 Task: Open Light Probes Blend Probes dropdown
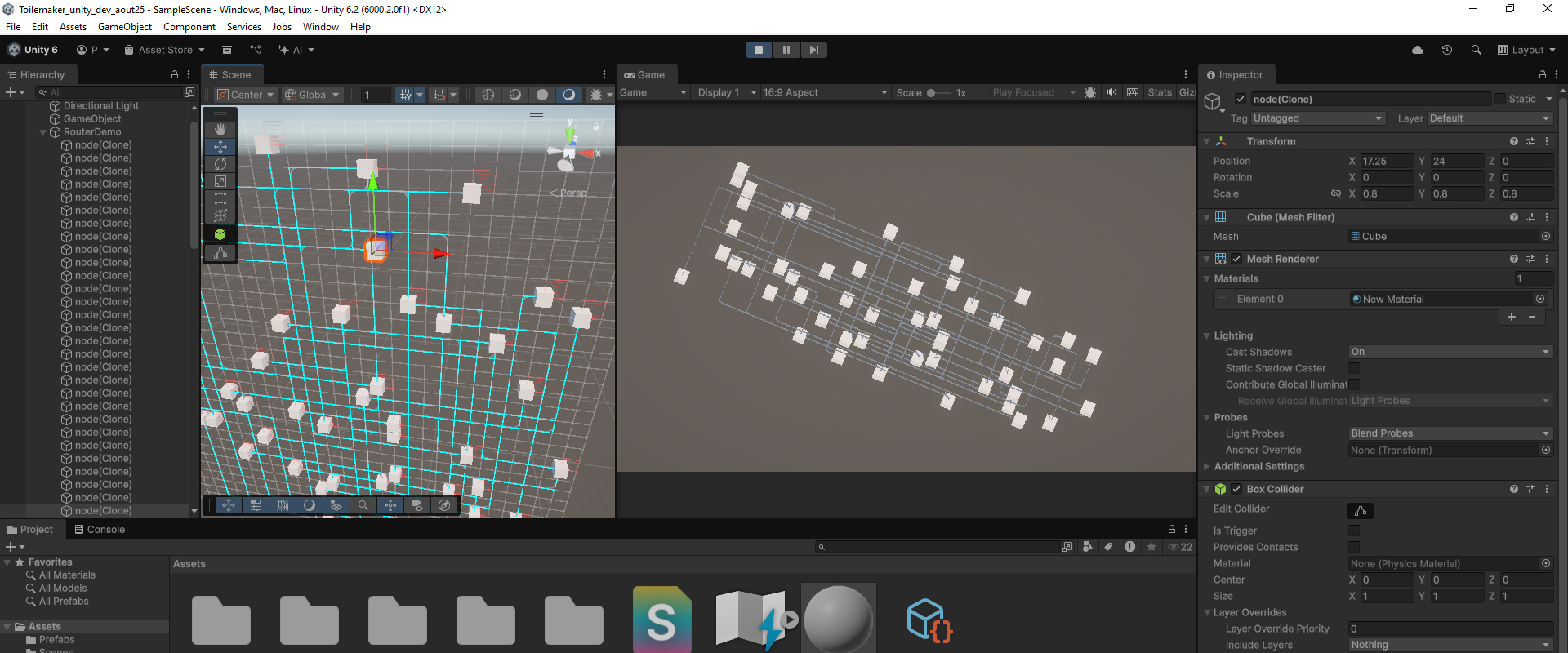(x=1450, y=433)
